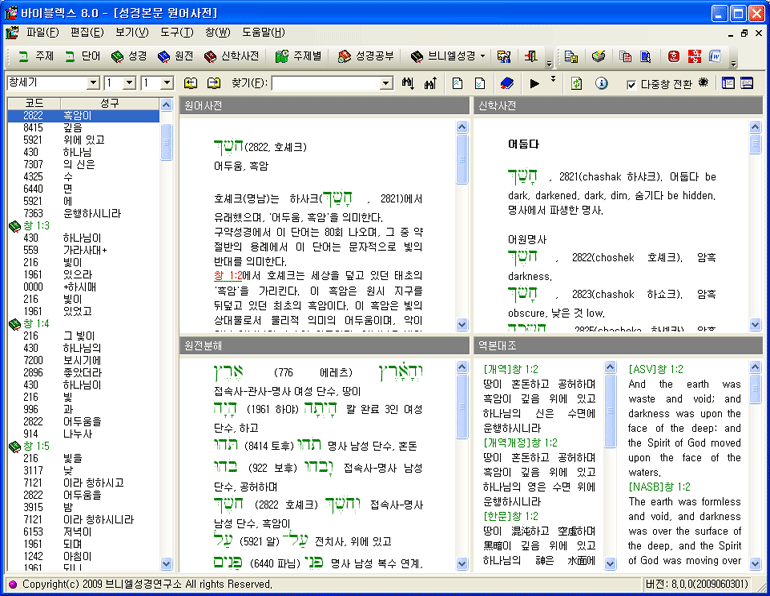Click the exit door icon in toolbar
This screenshot has height=596, width=770.
tap(531, 56)
